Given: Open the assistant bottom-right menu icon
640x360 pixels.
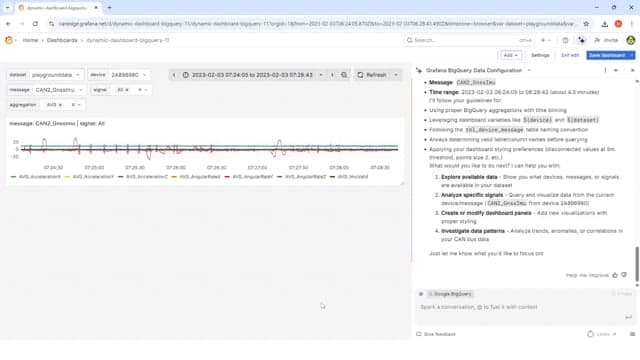Looking at the screenshot, I should coord(632,334).
